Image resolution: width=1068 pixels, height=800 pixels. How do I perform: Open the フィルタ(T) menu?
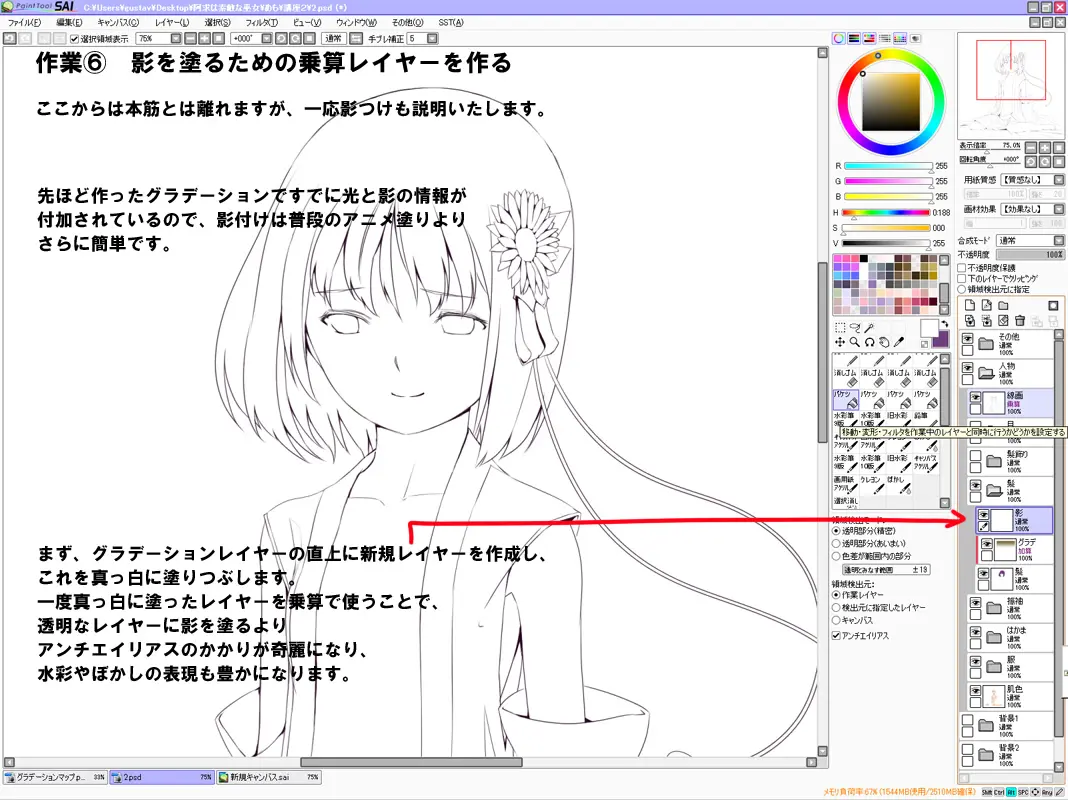tap(262, 22)
